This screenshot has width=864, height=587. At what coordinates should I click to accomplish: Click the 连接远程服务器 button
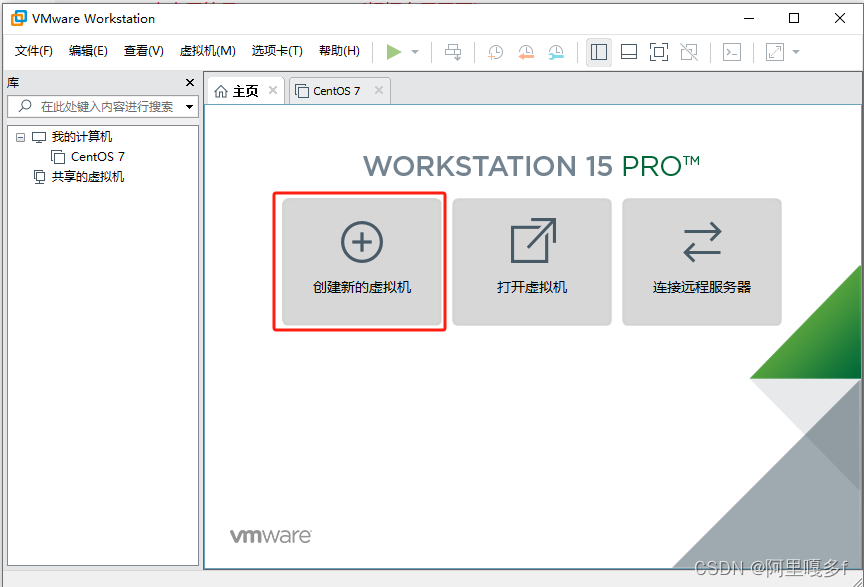[701, 262]
